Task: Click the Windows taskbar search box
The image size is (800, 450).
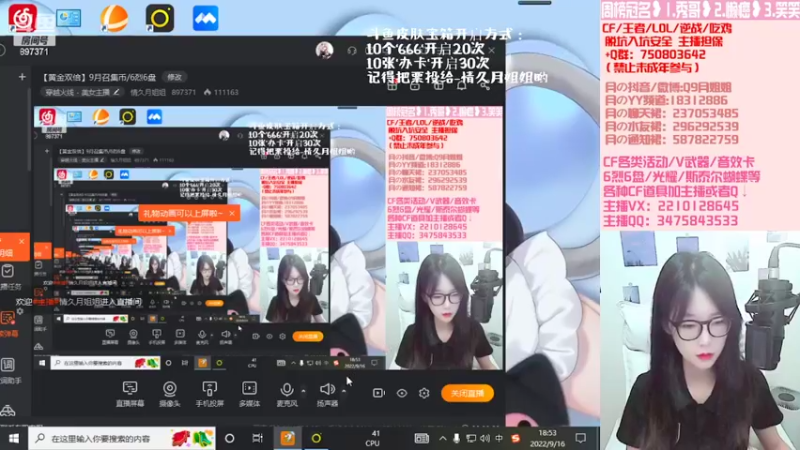Action: coord(122,438)
